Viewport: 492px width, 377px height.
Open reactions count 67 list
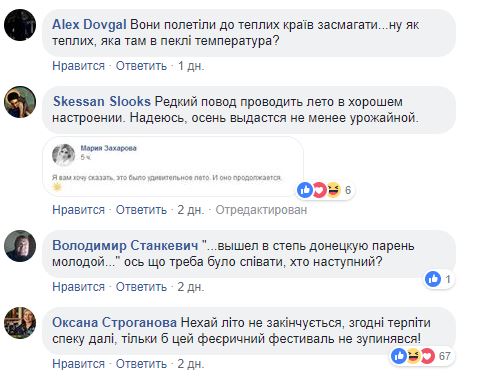click(445, 356)
